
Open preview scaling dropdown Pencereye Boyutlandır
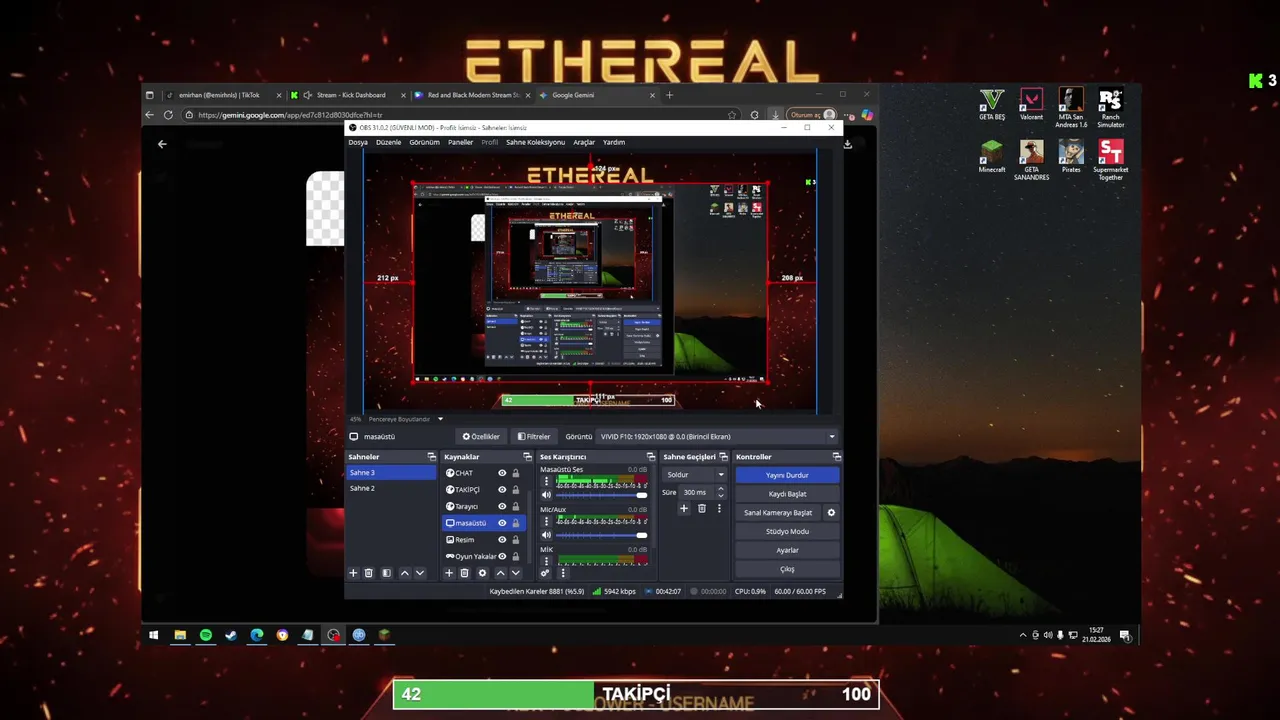(406, 419)
